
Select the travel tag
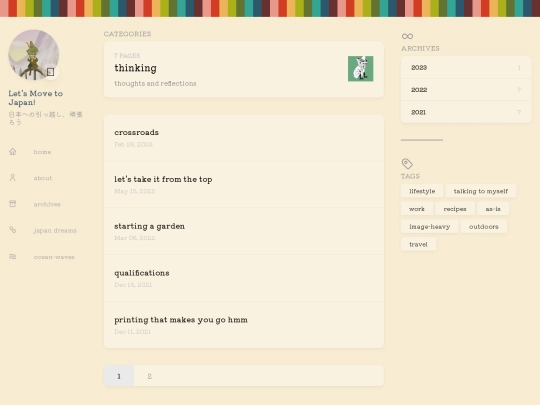tap(418, 245)
